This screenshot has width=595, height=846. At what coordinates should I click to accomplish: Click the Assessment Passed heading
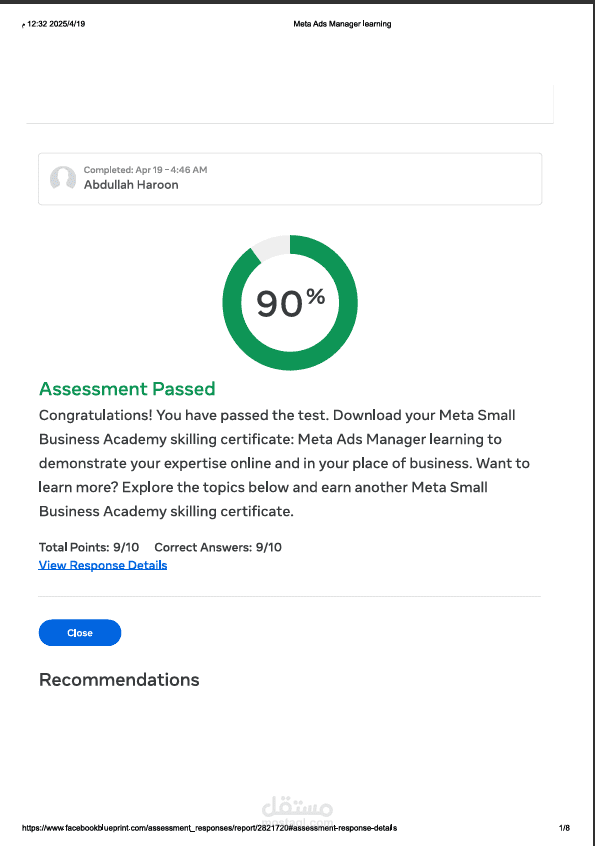(126, 389)
